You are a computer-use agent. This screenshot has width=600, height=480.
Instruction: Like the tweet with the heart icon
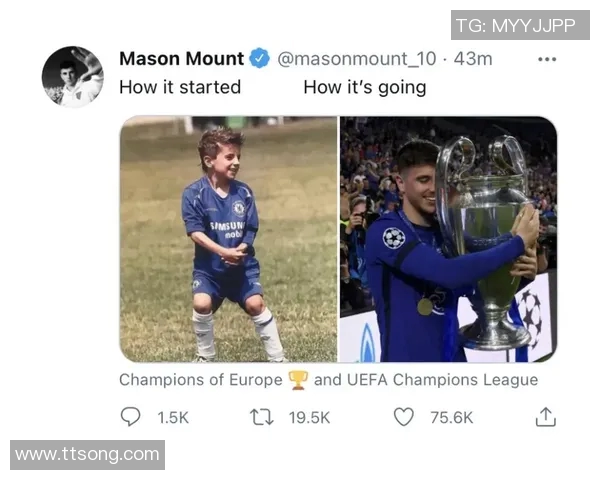[403, 417]
